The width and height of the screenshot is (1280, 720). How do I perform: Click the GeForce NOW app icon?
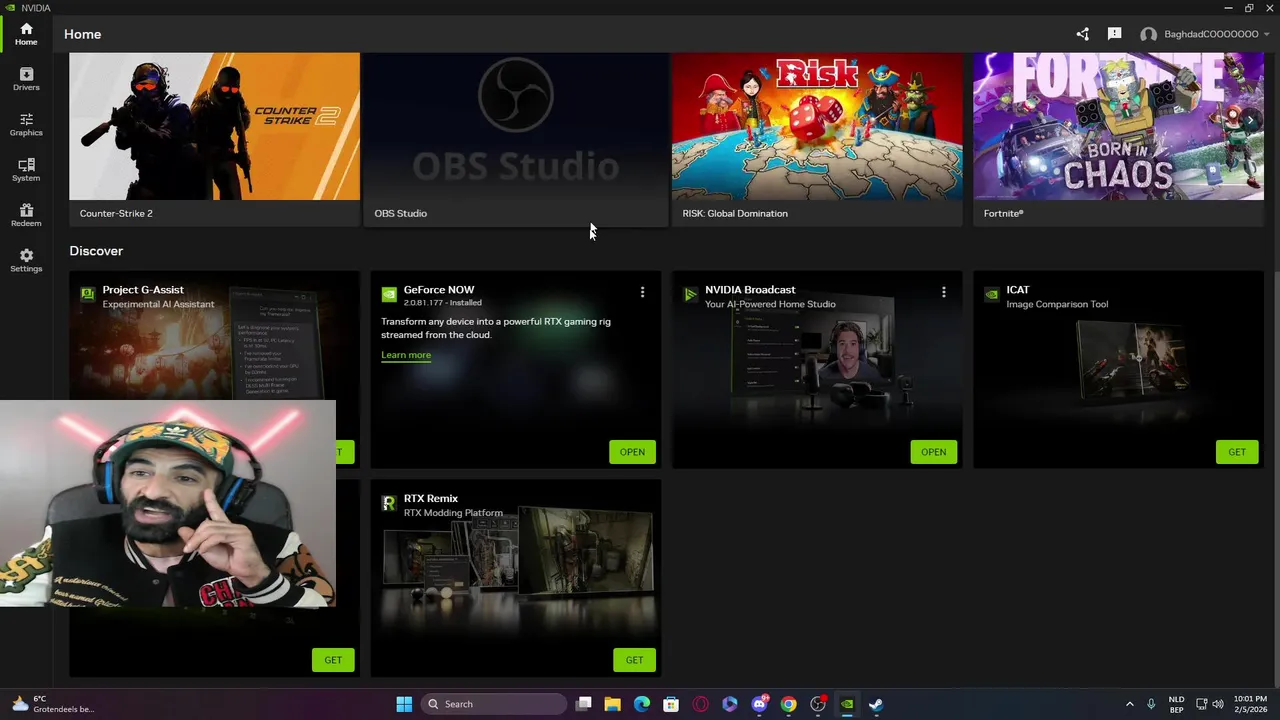(x=389, y=294)
